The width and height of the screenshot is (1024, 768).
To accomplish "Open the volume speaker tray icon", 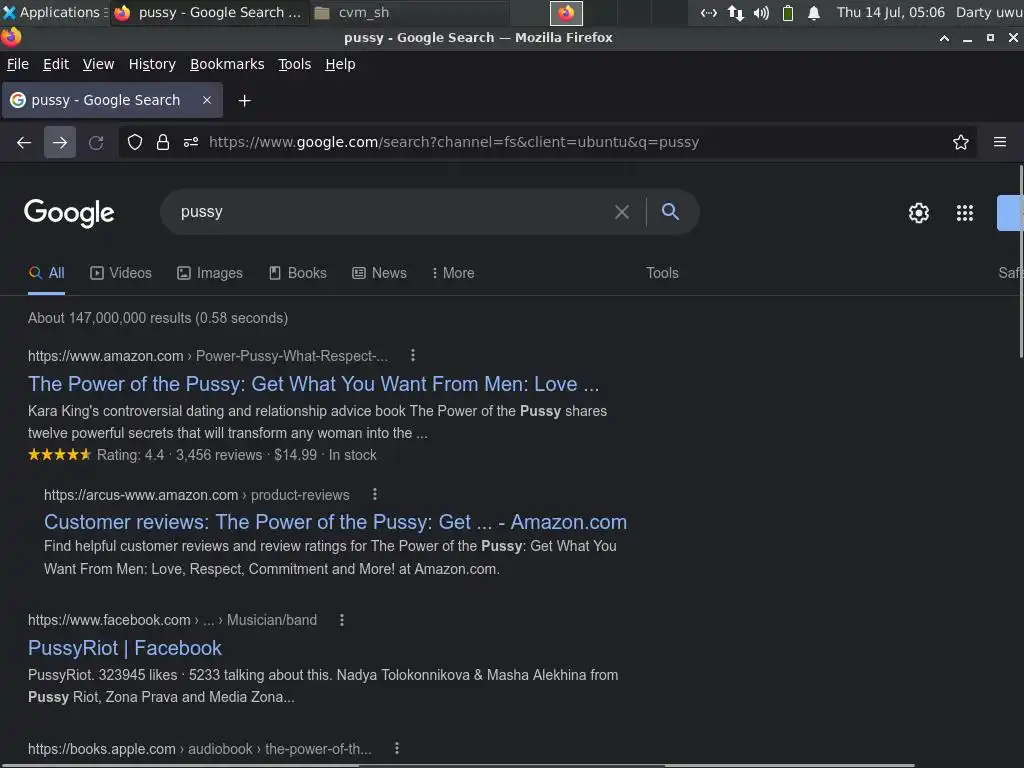I will (x=761, y=13).
